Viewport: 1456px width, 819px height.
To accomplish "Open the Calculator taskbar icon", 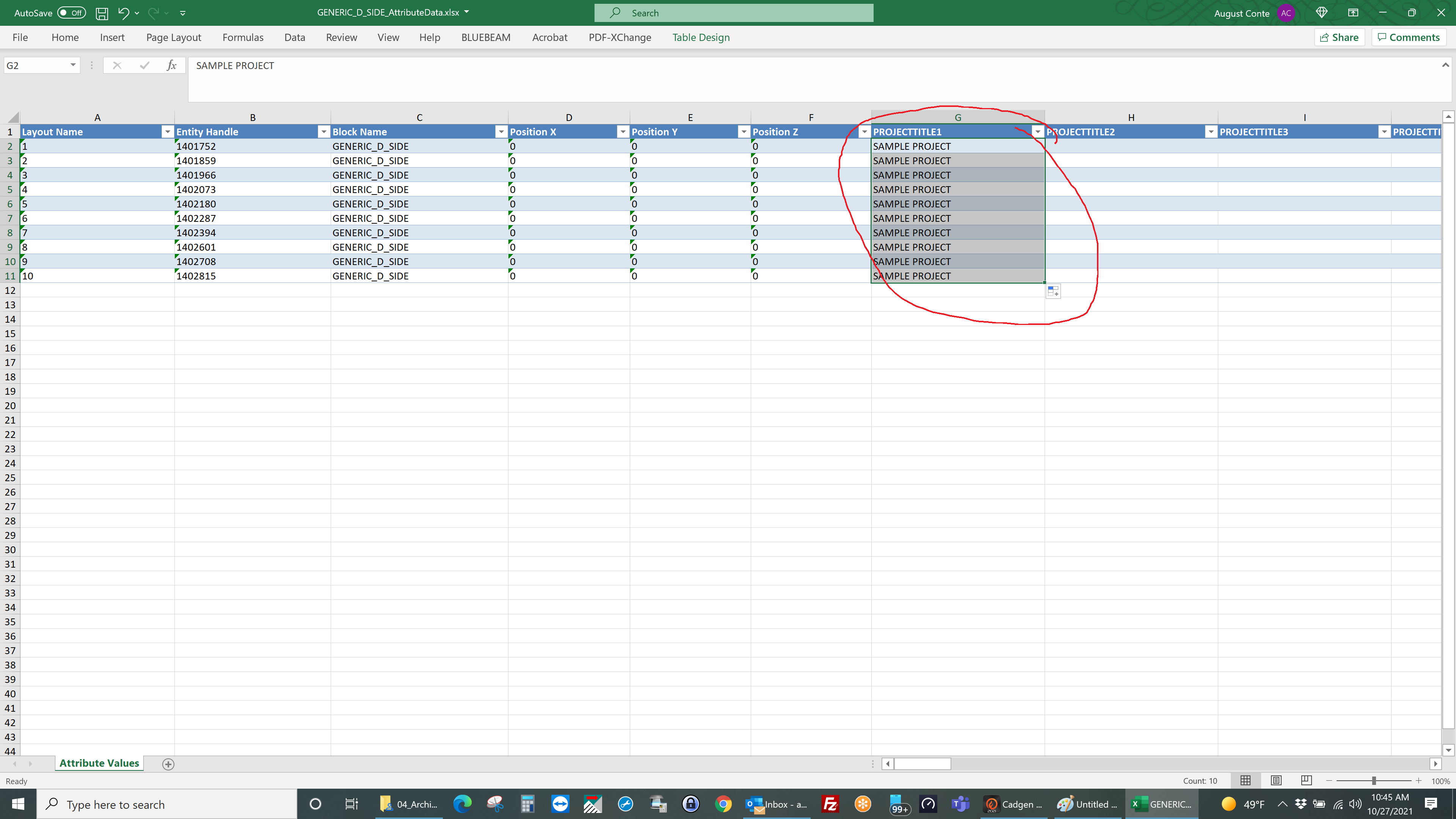I will click(527, 804).
